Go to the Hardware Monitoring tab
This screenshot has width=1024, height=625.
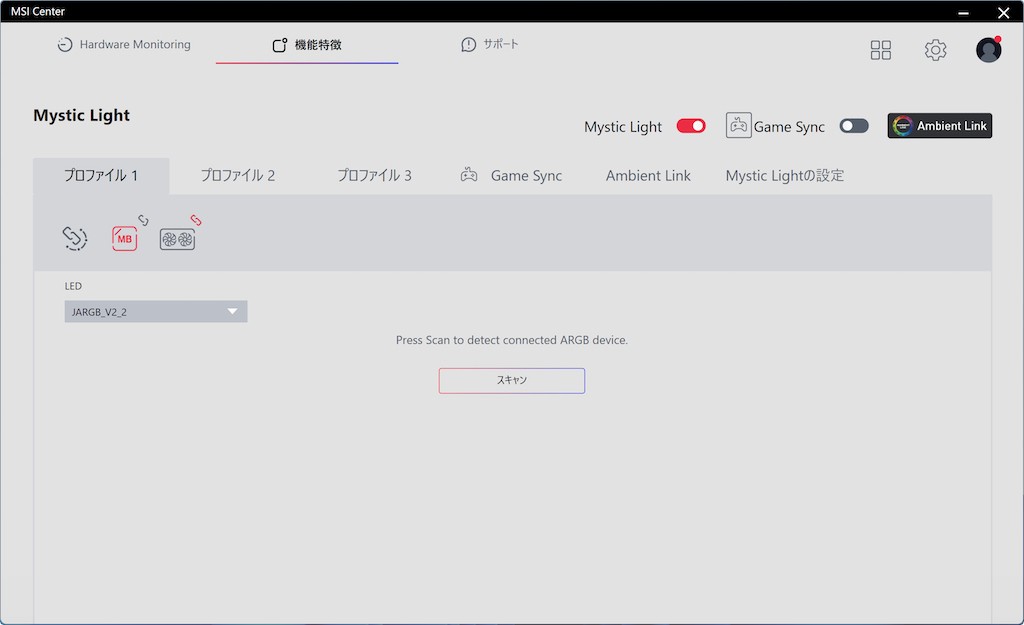click(x=124, y=45)
